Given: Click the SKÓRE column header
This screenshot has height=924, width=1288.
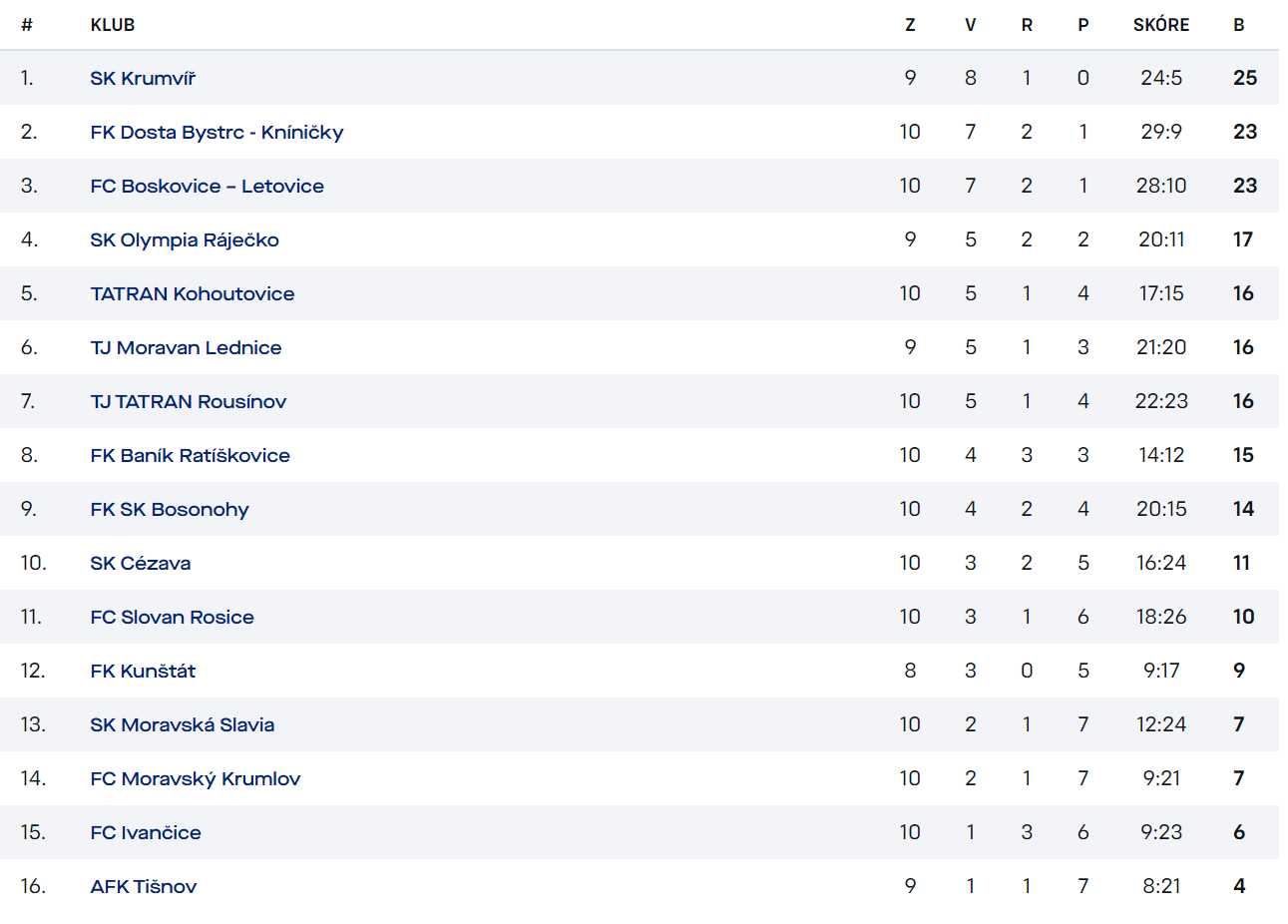Looking at the screenshot, I should coord(1161,25).
